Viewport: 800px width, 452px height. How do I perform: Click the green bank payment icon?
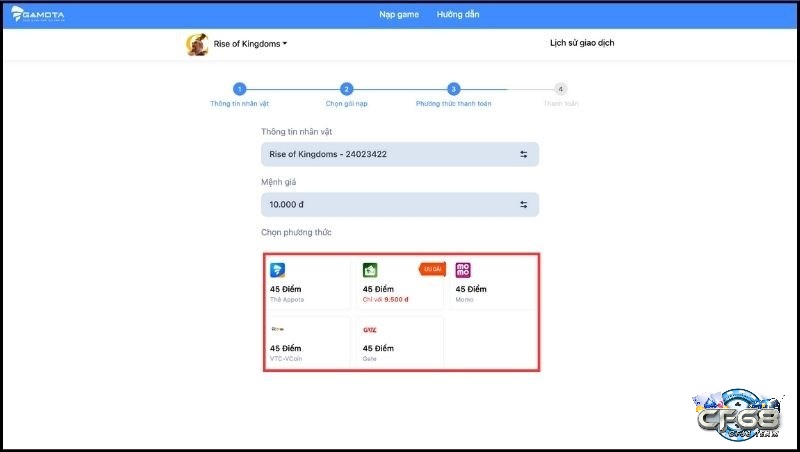click(x=370, y=270)
